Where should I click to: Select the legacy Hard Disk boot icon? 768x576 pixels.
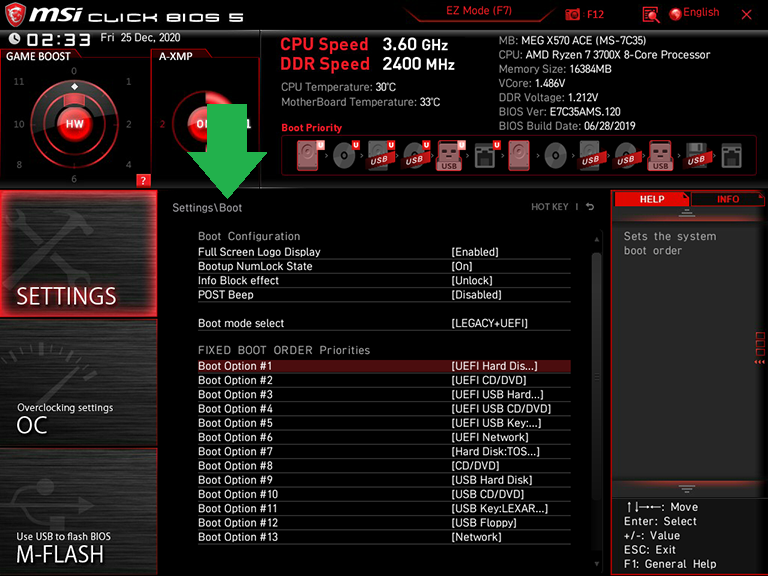pos(519,155)
